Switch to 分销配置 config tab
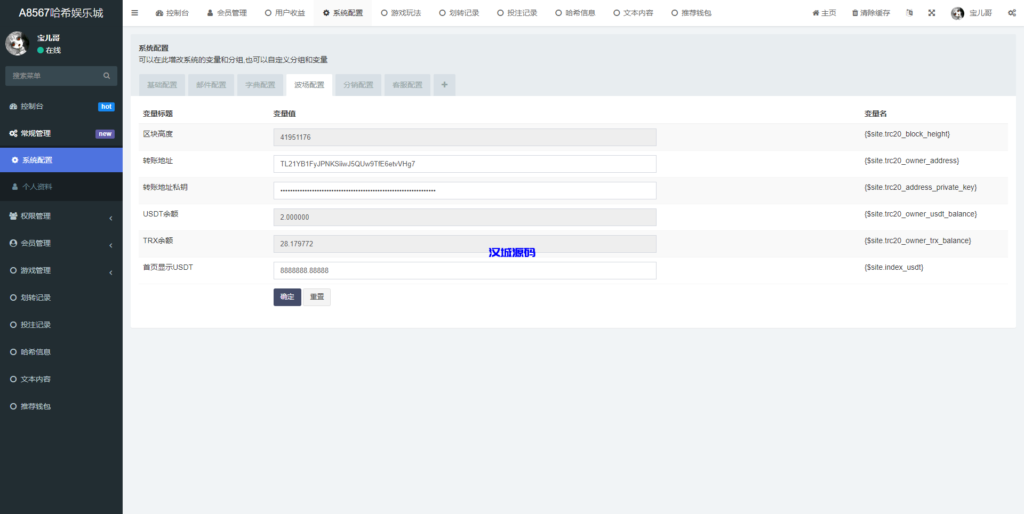The height and width of the screenshot is (514, 1024). (358, 85)
